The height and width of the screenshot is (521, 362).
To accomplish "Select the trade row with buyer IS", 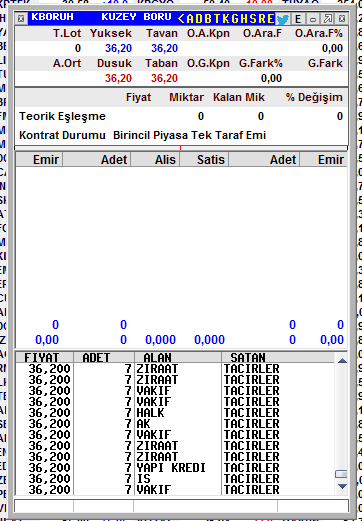I will tap(175, 479).
